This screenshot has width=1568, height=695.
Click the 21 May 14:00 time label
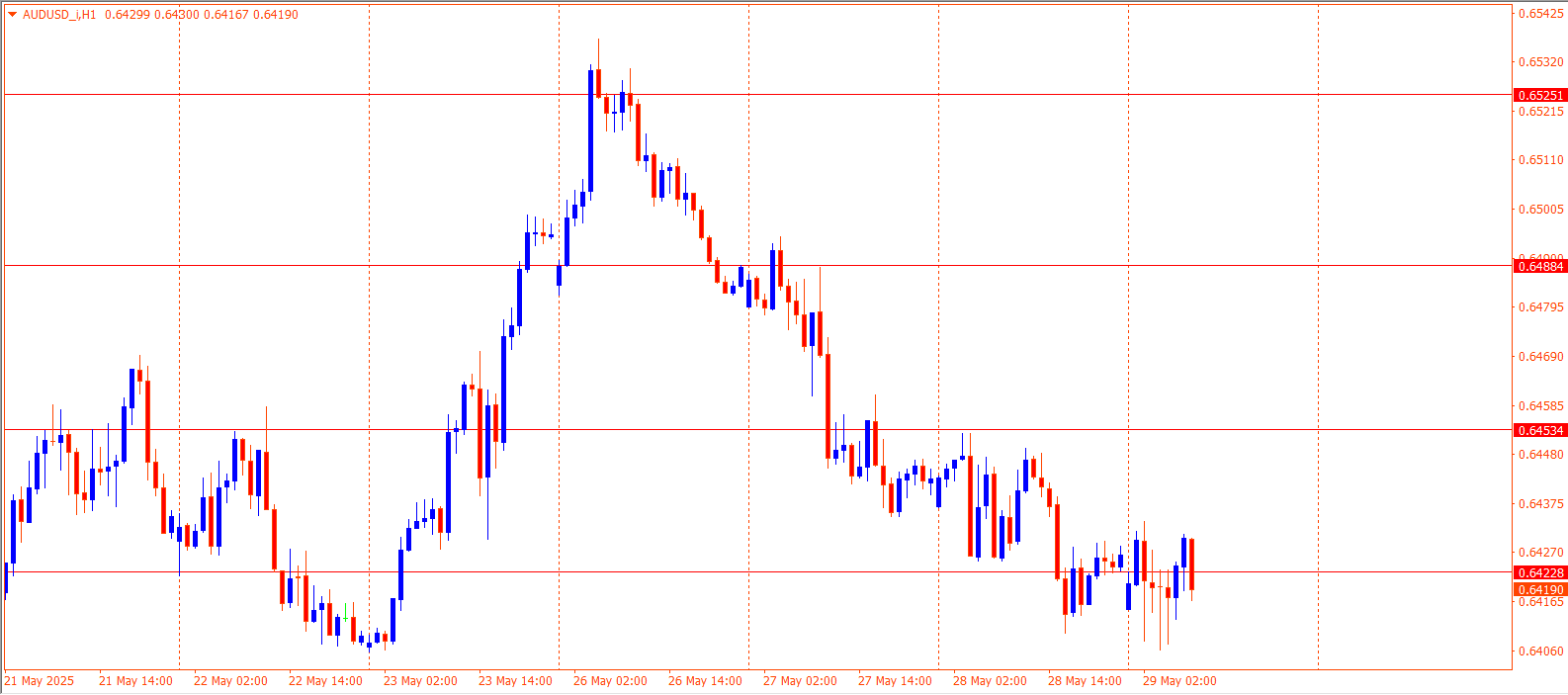pos(135,681)
